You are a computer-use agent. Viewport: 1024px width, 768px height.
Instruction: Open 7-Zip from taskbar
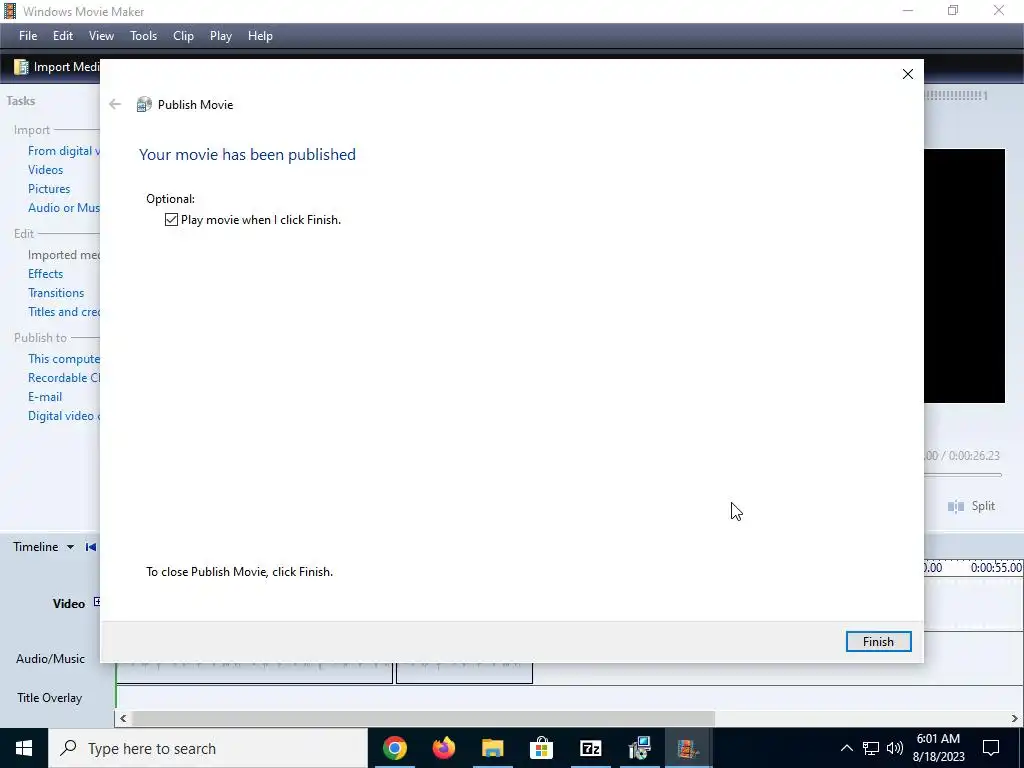(x=590, y=748)
